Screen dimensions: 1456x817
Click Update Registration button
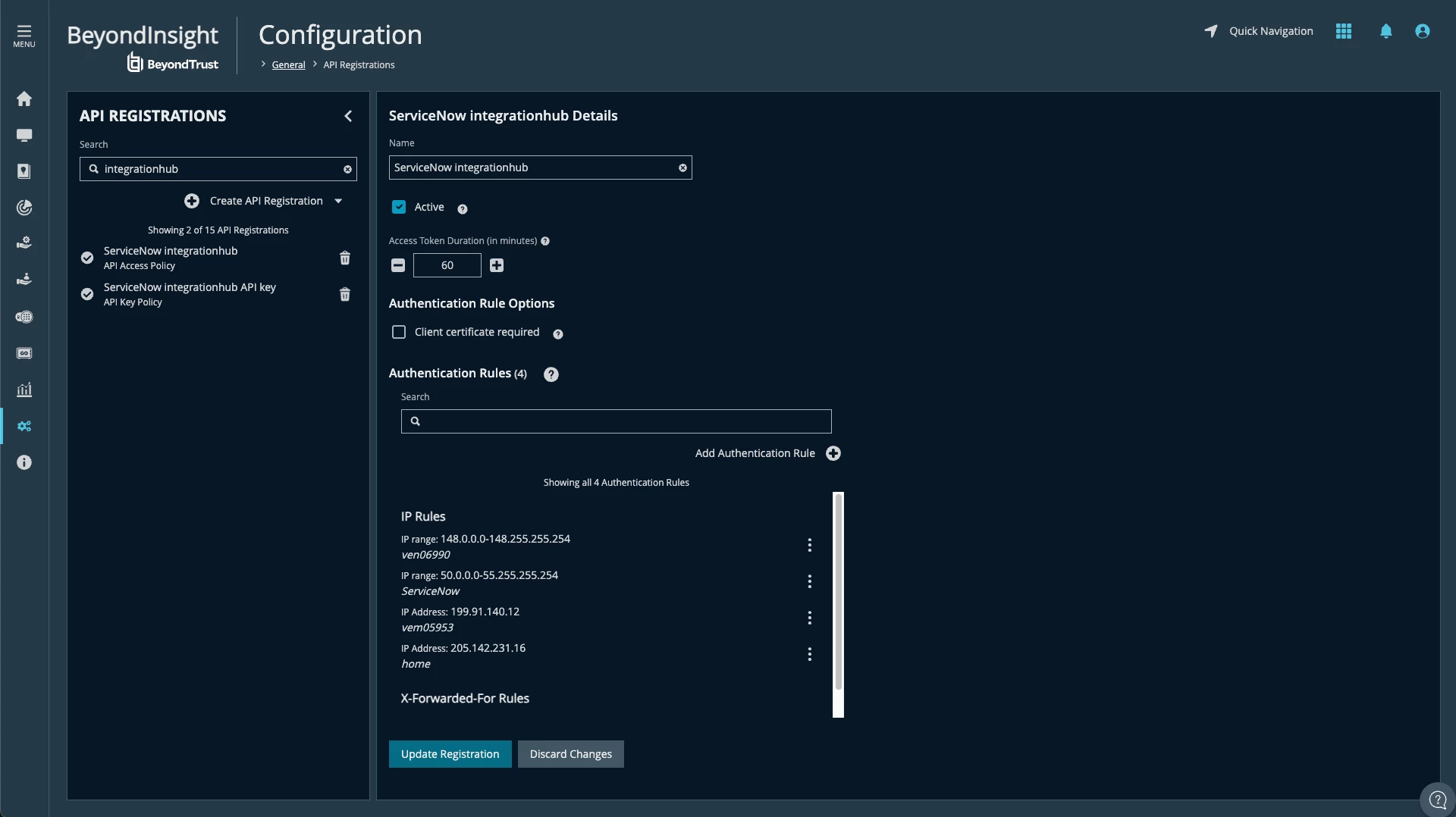450,754
